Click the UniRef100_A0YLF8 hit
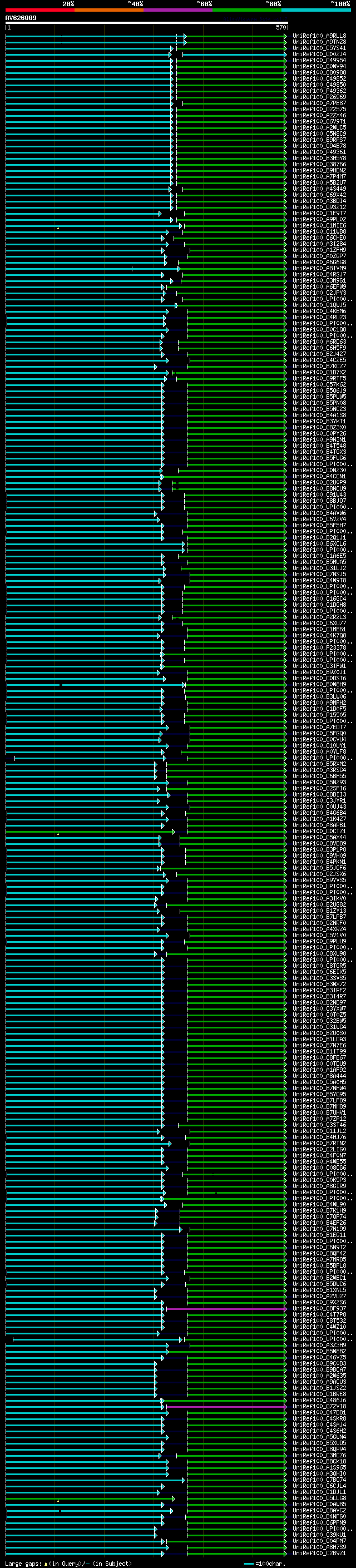 click(319, 752)
